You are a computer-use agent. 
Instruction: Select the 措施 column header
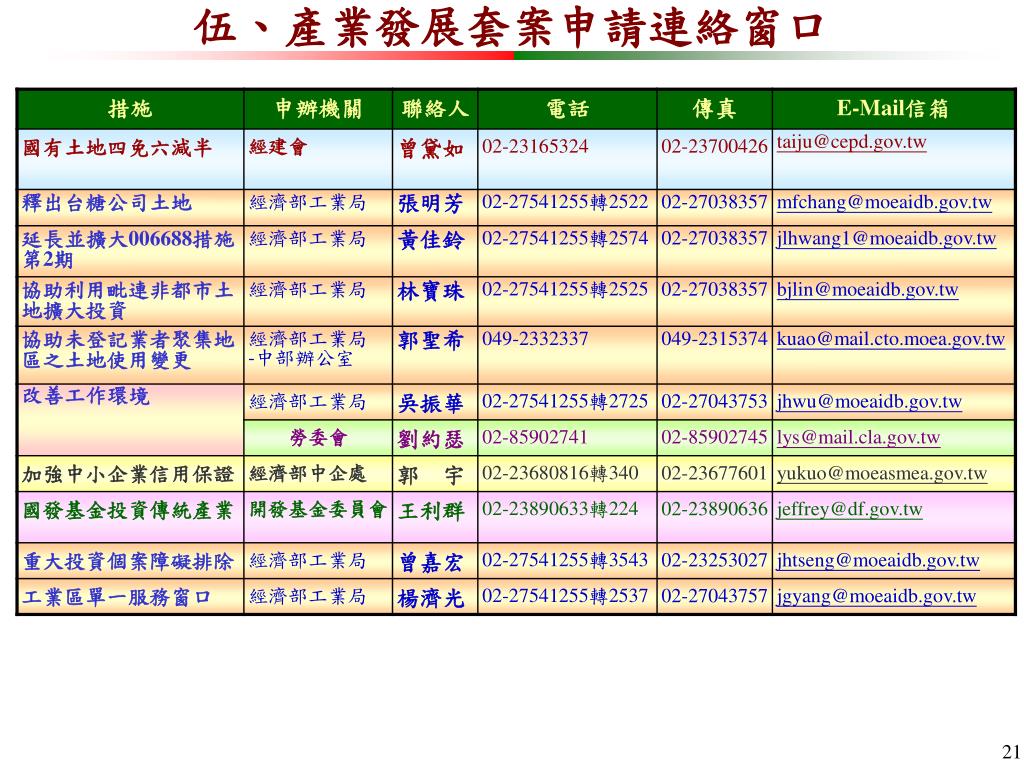point(130,109)
